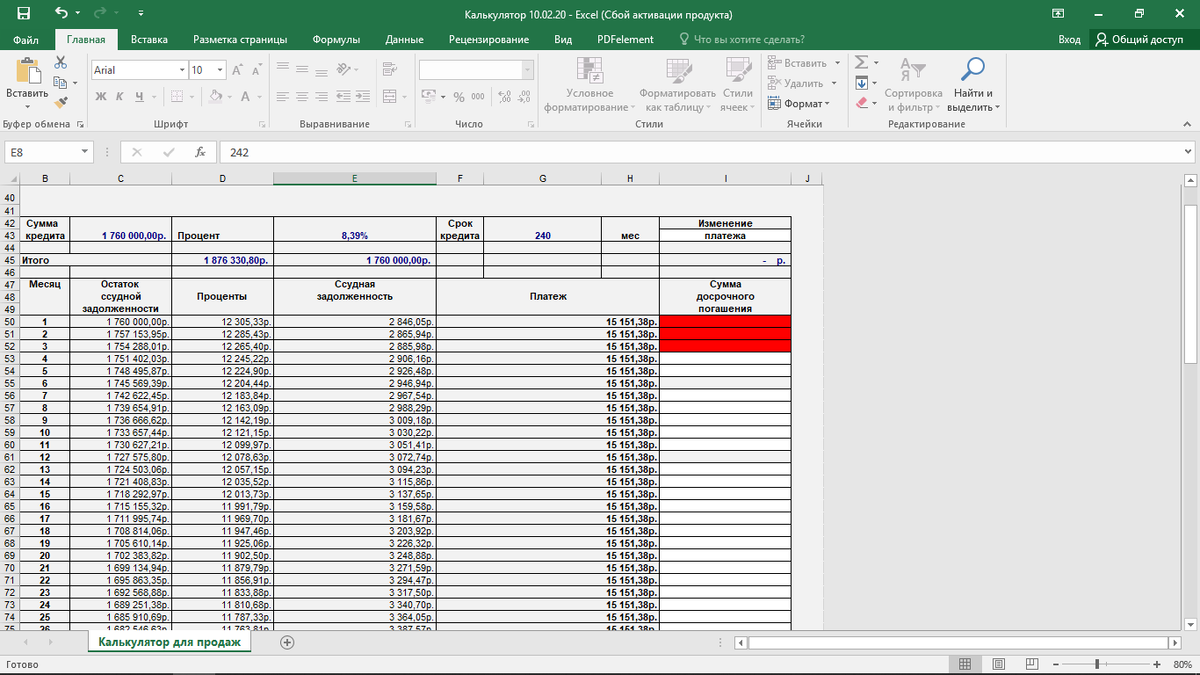Switch to the Данные tab

tap(404, 39)
